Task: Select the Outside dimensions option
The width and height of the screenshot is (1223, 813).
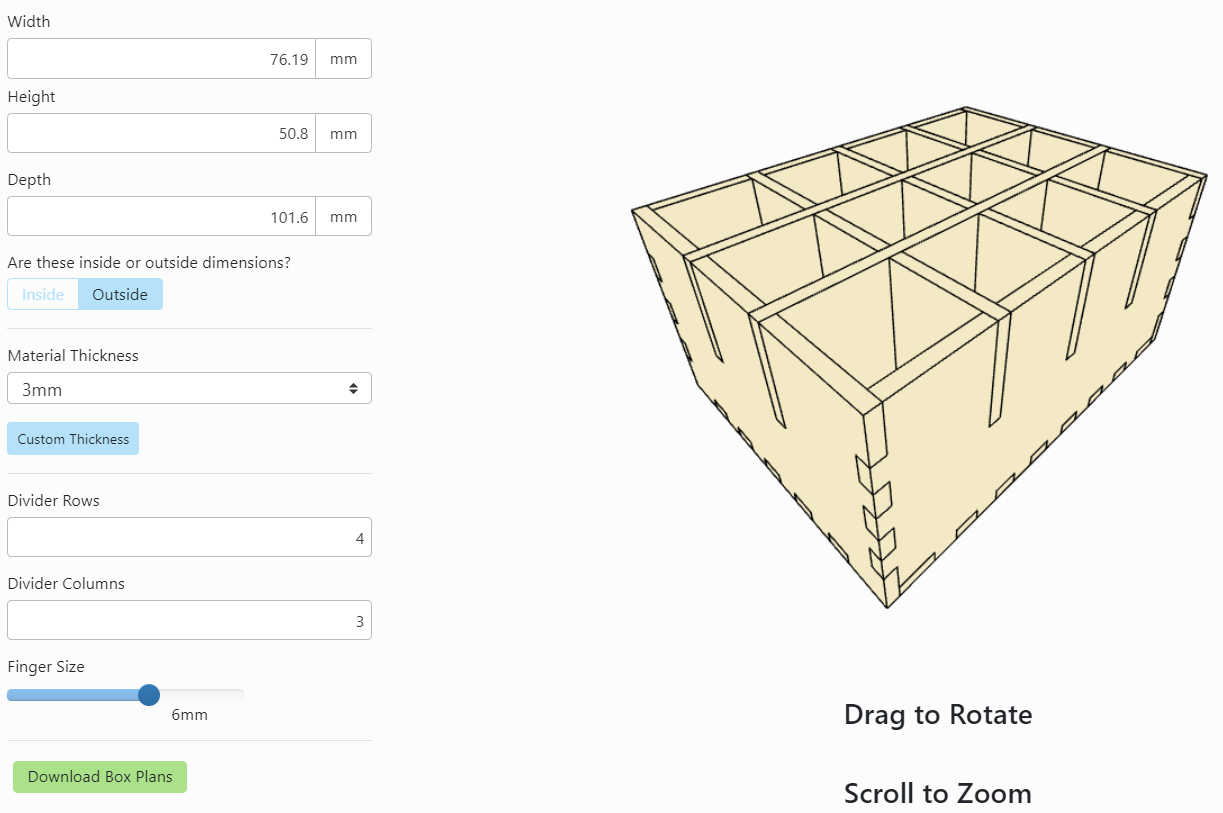Action: coord(120,295)
